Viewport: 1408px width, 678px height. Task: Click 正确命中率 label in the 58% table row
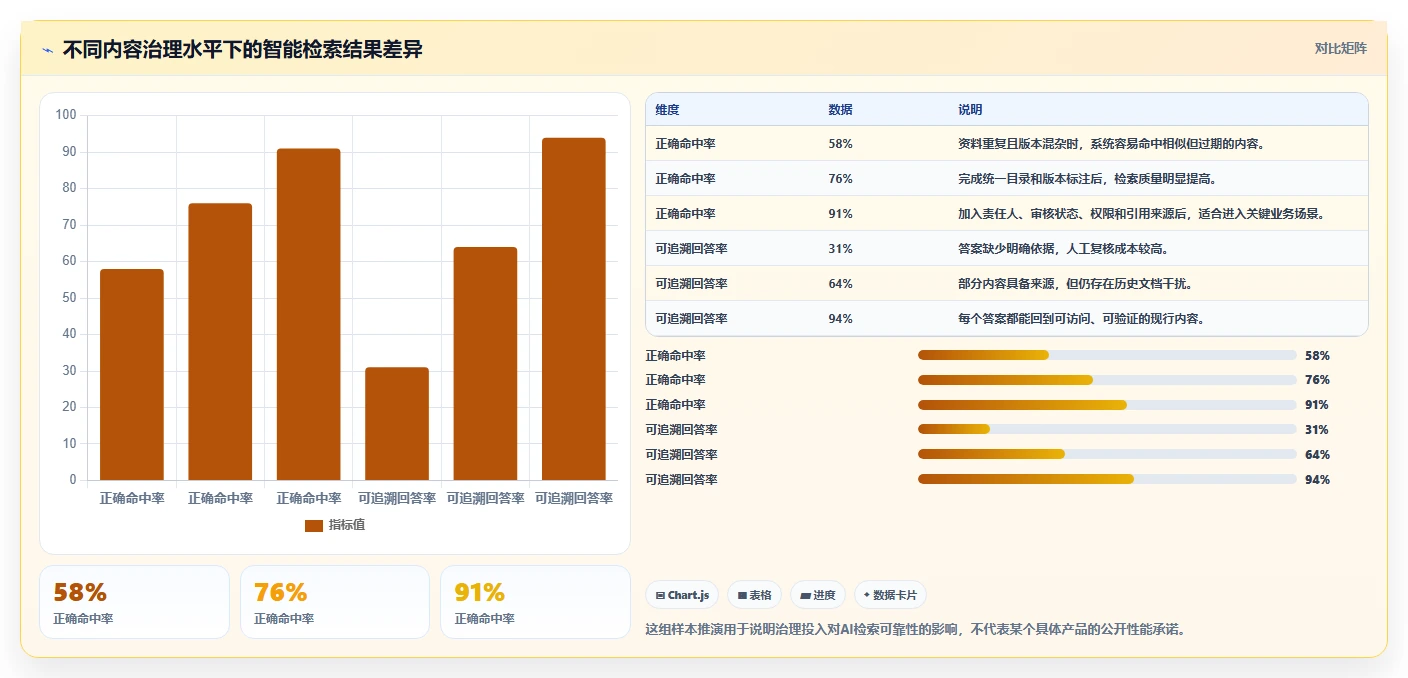click(685, 144)
